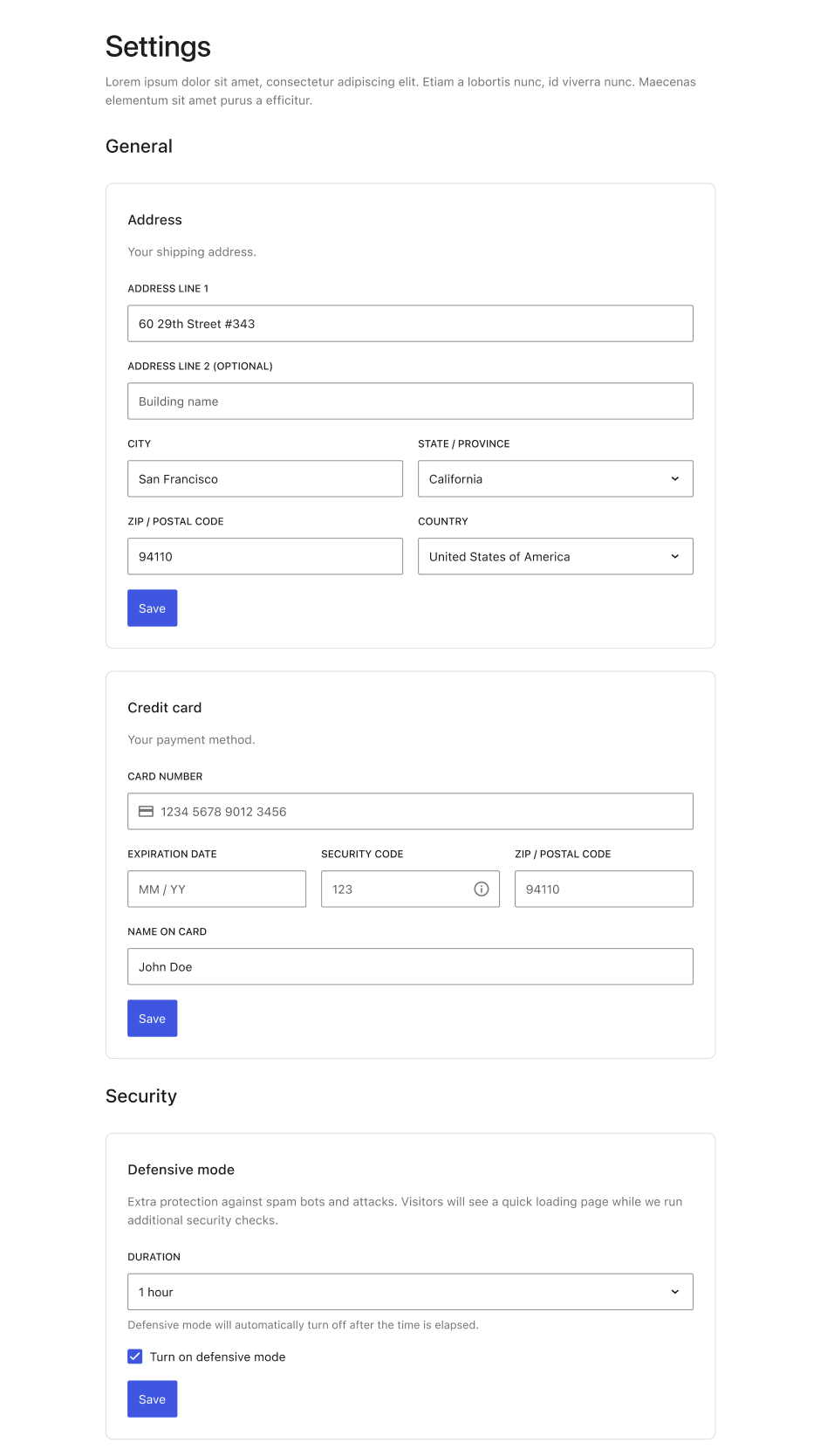Click the State / Province dropdown chevron

(675, 478)
